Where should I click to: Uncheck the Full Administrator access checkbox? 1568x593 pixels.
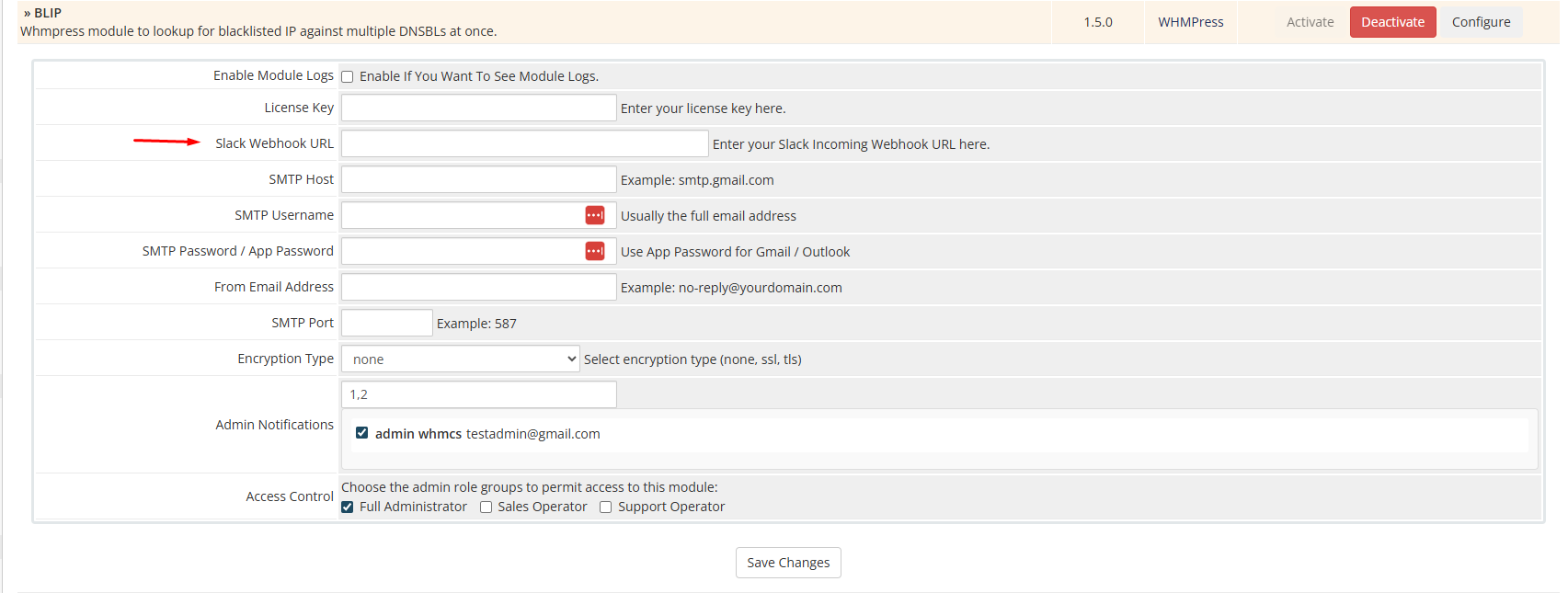[x=348, y=507]
